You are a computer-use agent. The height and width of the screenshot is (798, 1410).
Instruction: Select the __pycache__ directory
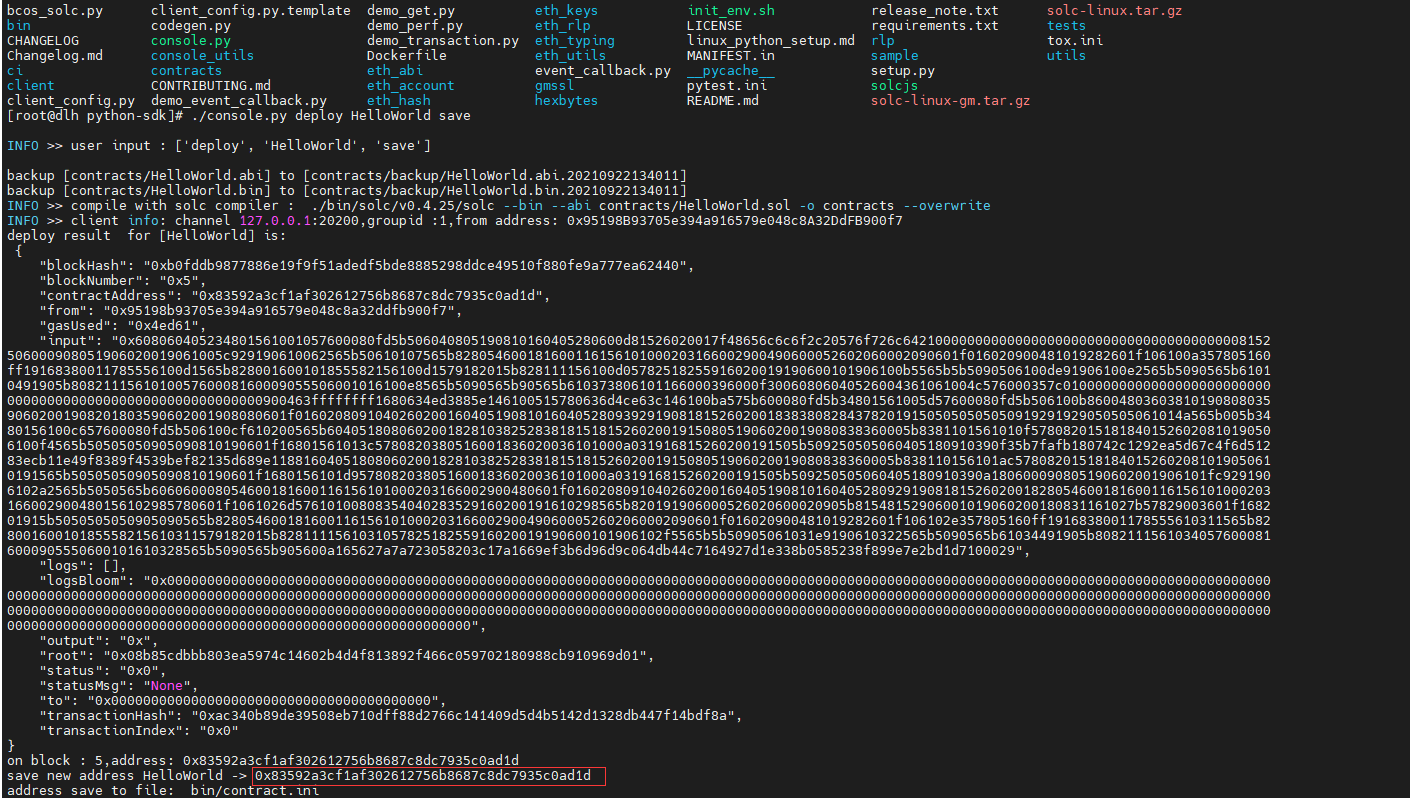(731, 70)
